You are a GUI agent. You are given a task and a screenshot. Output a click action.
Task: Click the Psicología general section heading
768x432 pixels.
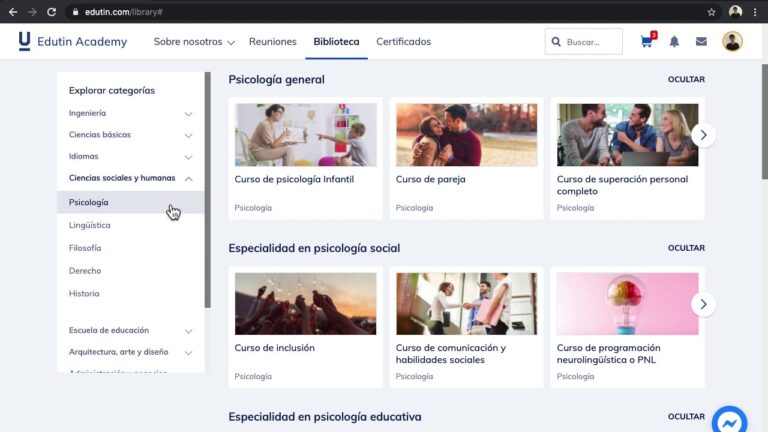pyautogui.click(x=276, y=79)
